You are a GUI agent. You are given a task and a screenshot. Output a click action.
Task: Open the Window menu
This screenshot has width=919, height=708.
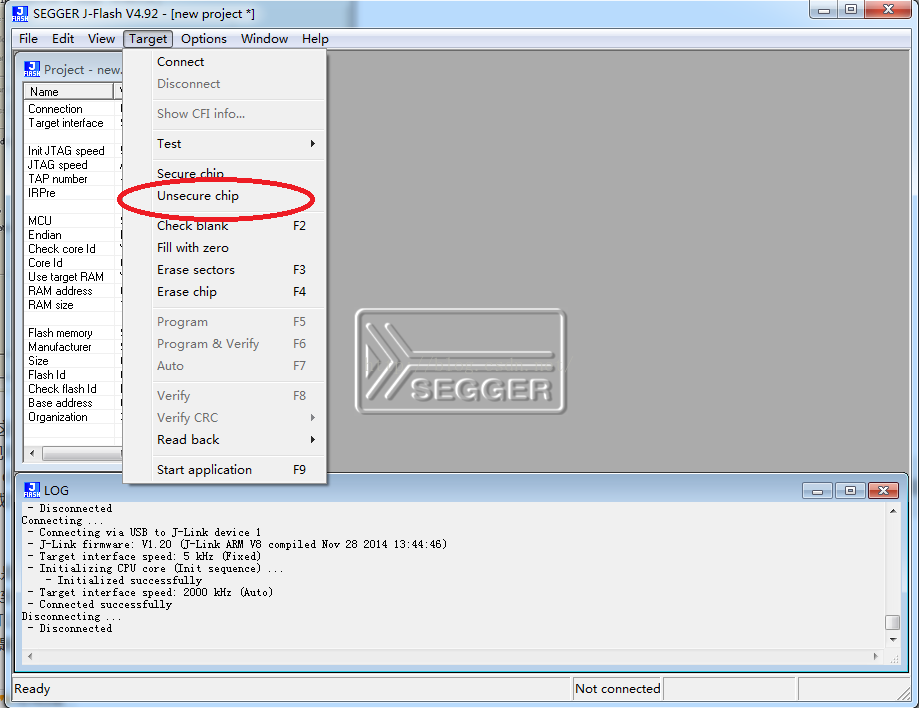[x=264, y=39]
